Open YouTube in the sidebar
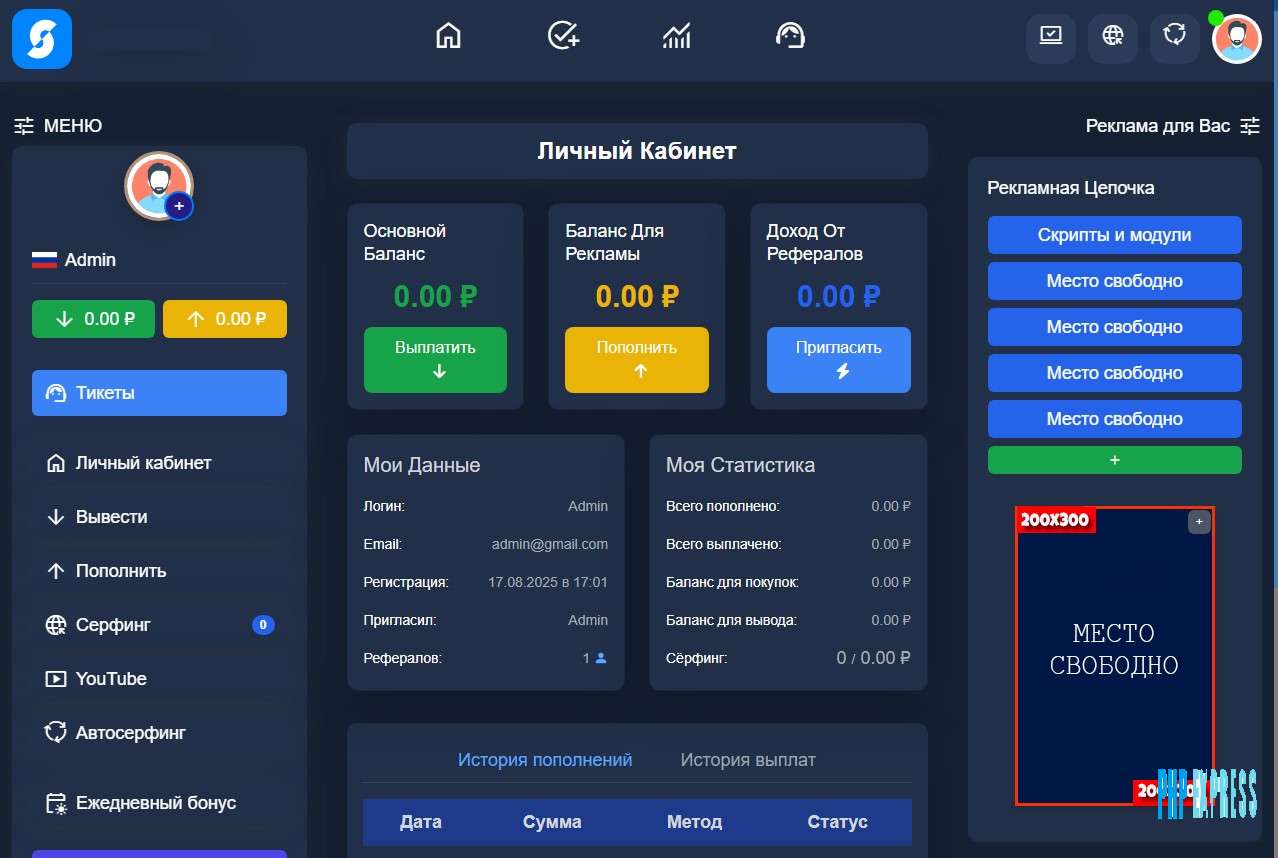The width and height of the screenshot is (1278, 858). click(x=159, y=679)
